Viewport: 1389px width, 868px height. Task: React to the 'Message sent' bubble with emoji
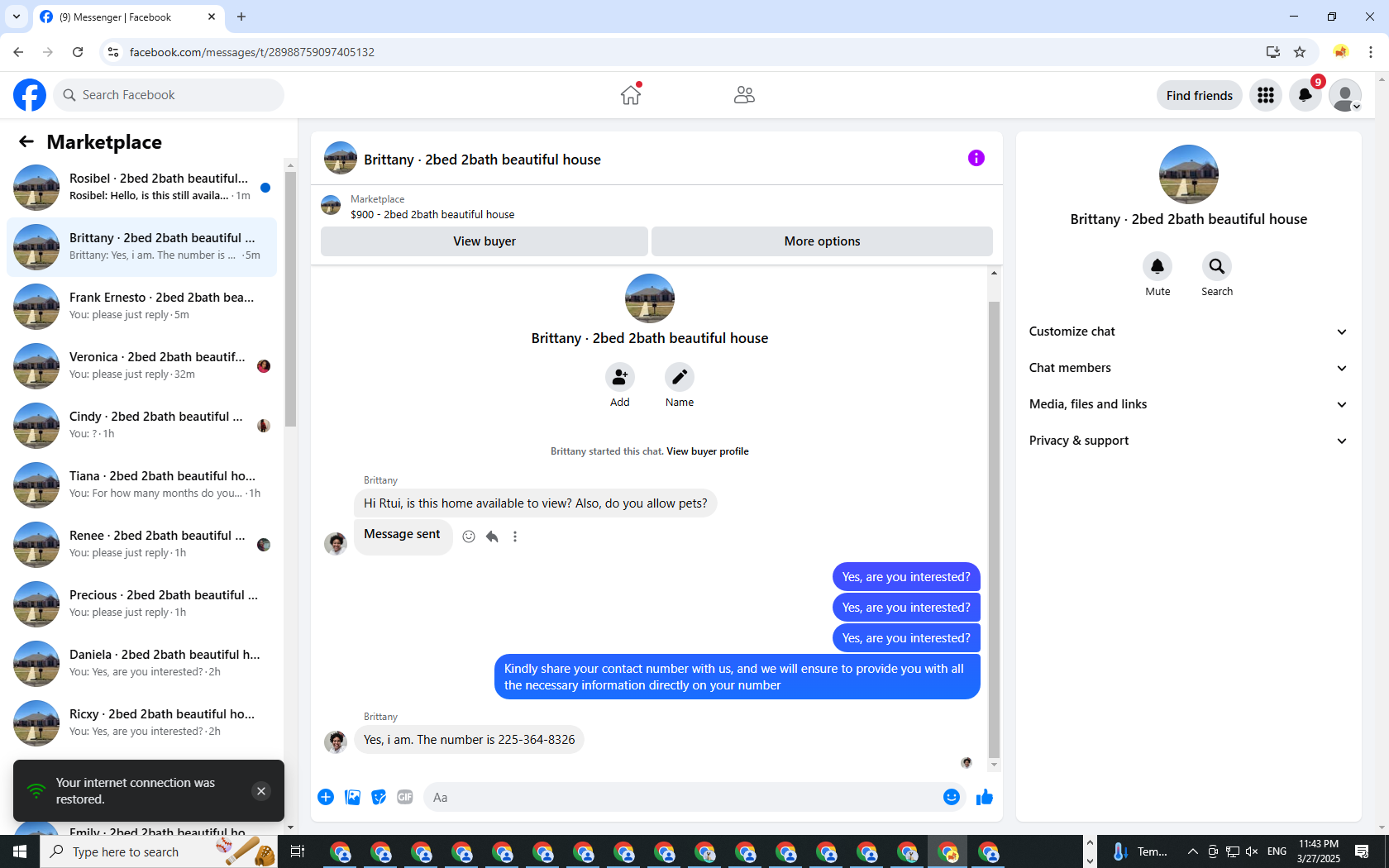point(469,537)
